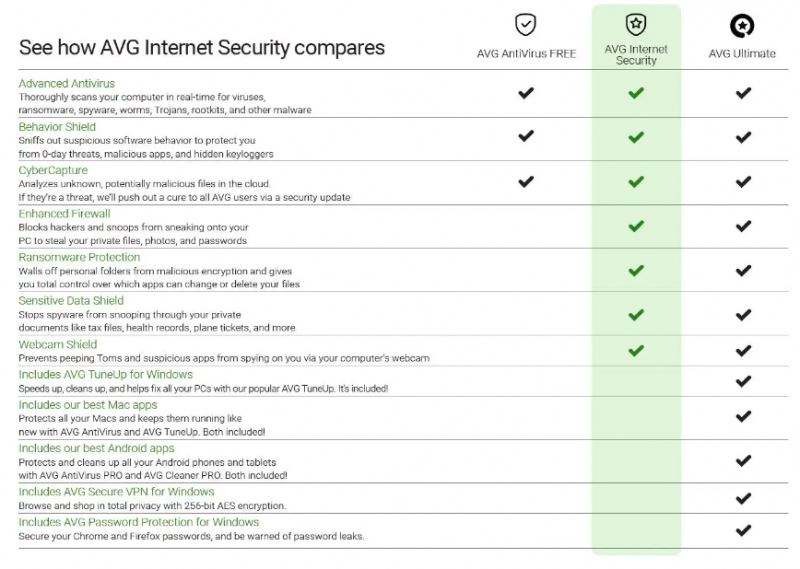Click the 'See how AVG Internet Security compares' title

coord(202,47)
